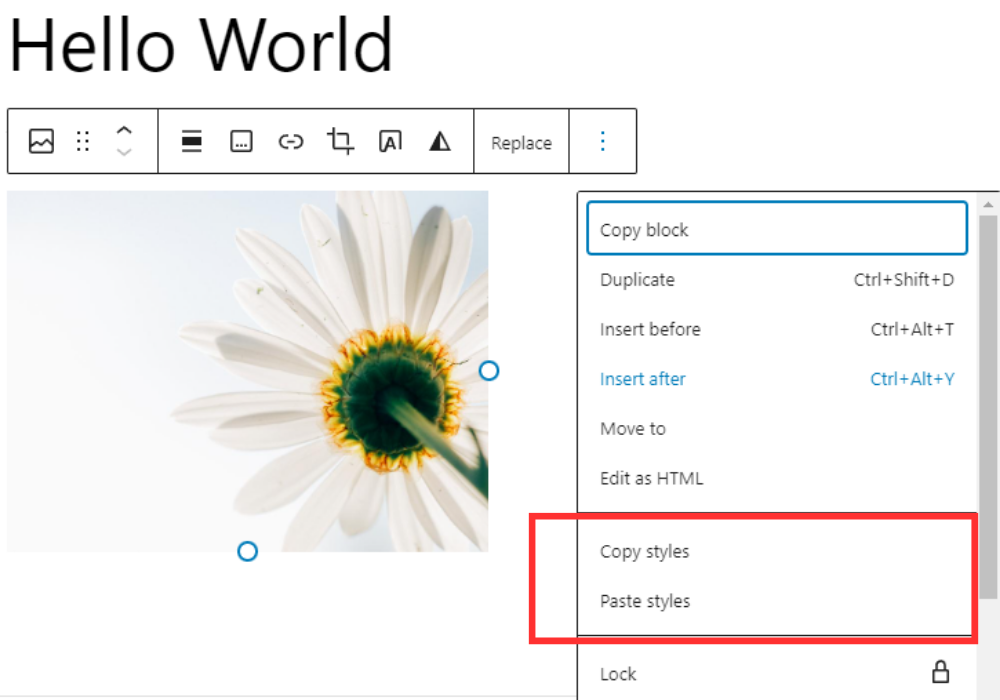Toggle the three-dot block options menu

click(602, 141)
